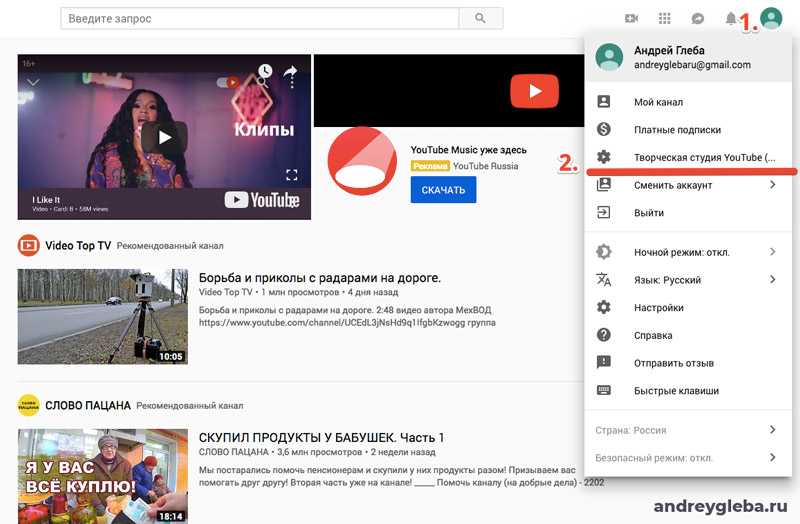This screenshot has width=800, height=524.
Task: Expand the Страна: Россия submenu arrow
Action: [772, 430]
